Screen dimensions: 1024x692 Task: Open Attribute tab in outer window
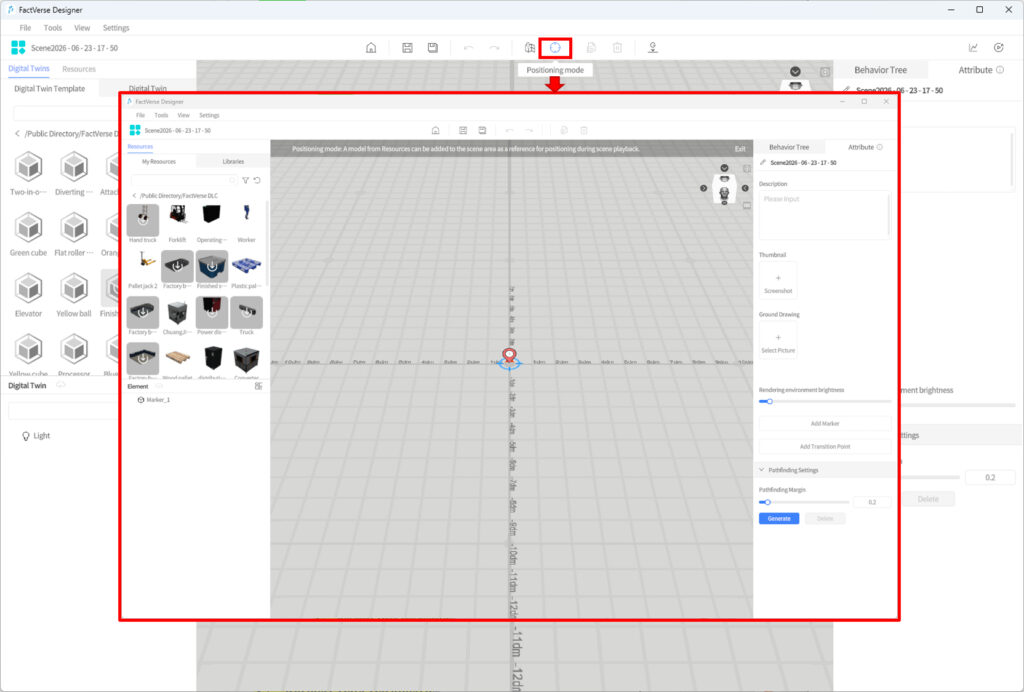coord(975,70)
